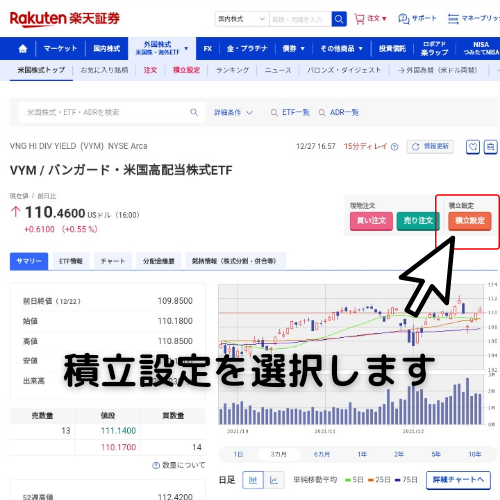Select the 銘柄情報（株式分割・併合等）tab
The width and height of the screenshot is (500, 500).
coord(235,261)
